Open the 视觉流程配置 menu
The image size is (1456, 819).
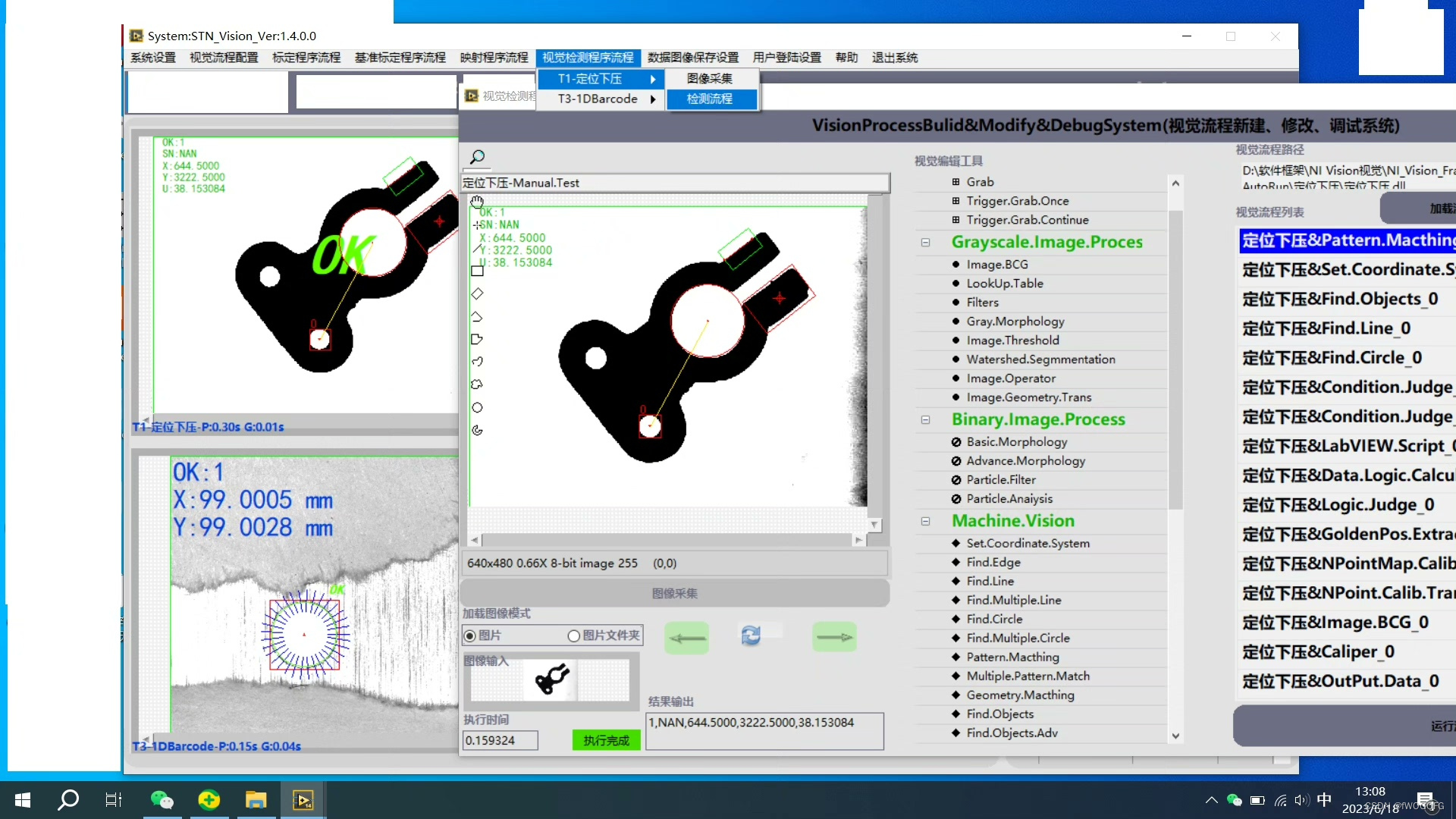224,58
